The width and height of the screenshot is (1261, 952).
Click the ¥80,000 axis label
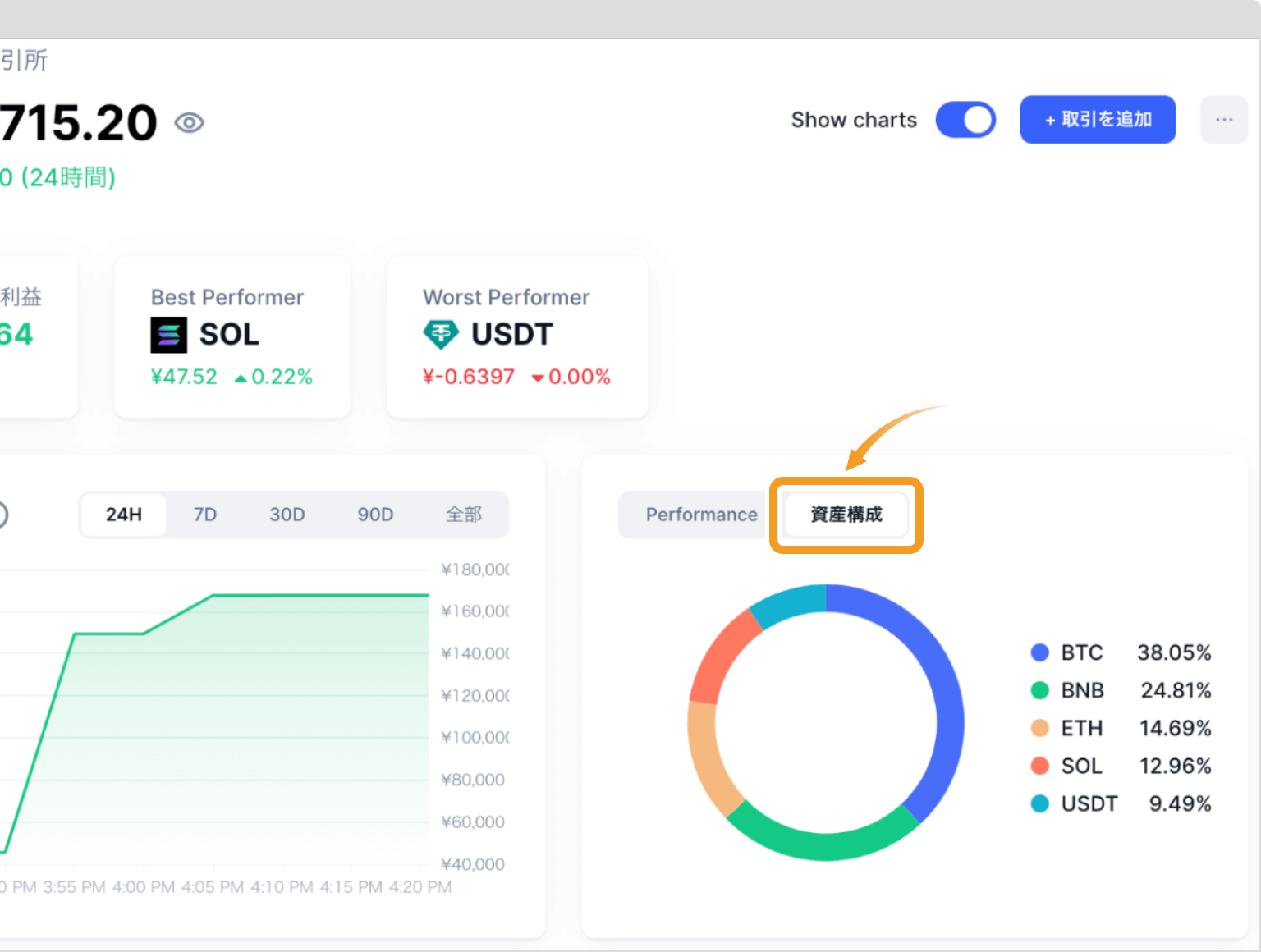point(473,780)
